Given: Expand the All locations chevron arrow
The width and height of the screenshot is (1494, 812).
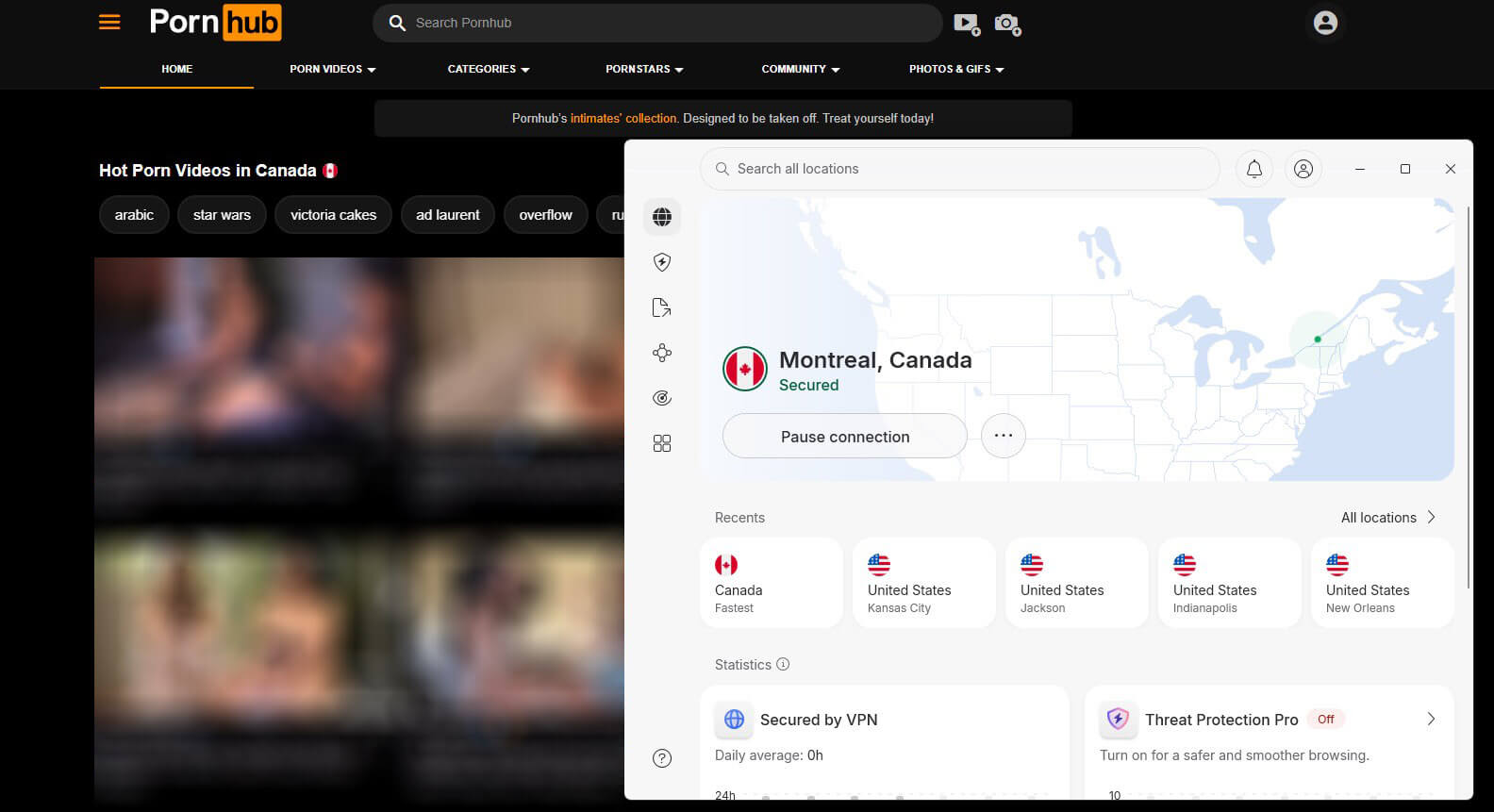Looking at the screenshot, I should [x=1431, y=517].
